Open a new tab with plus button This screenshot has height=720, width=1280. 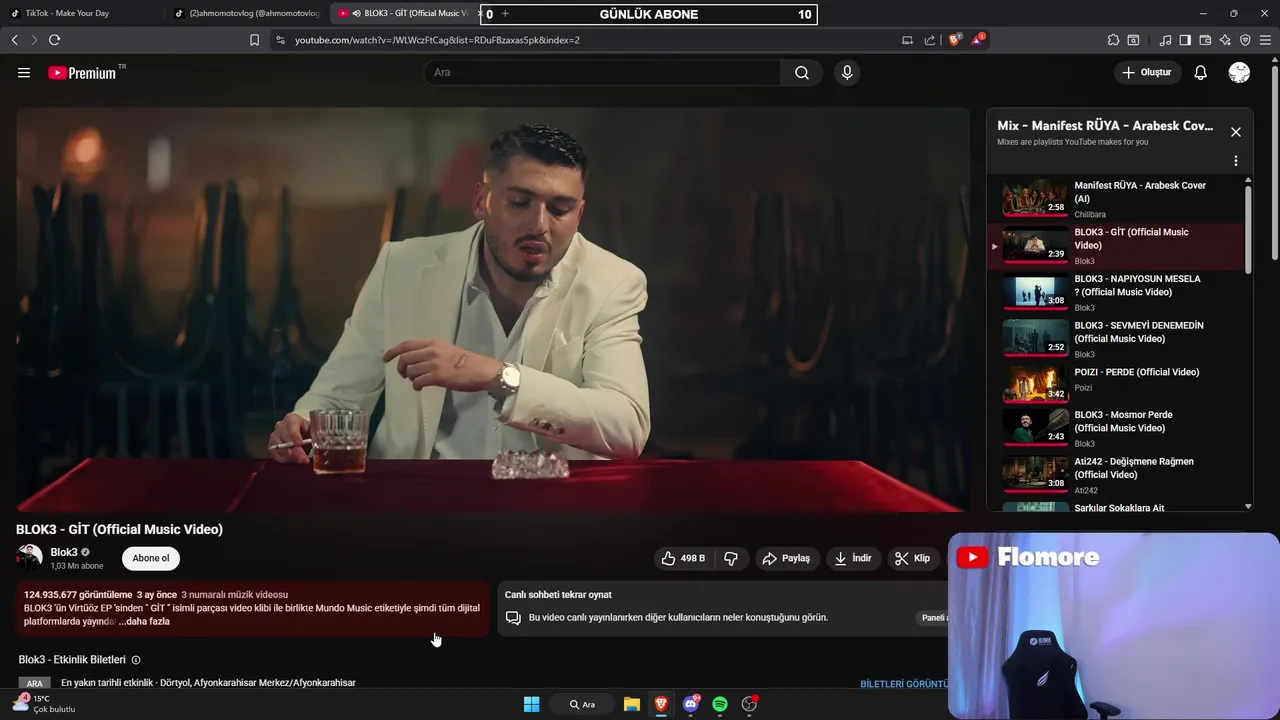click(505, 13)
